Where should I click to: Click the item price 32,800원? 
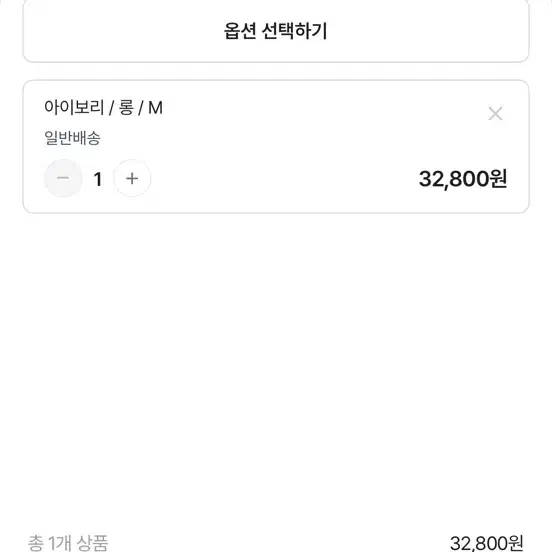pyautogui.click(x=463, y=179)
